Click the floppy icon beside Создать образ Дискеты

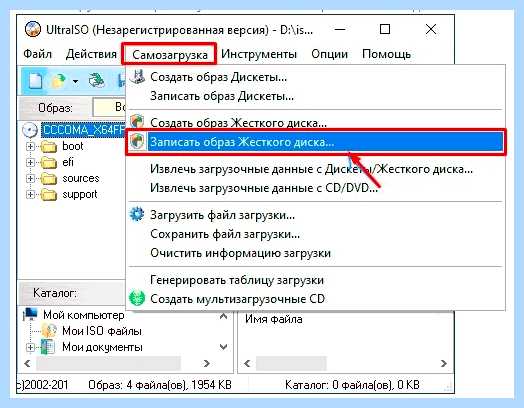(x=137, y=77)
